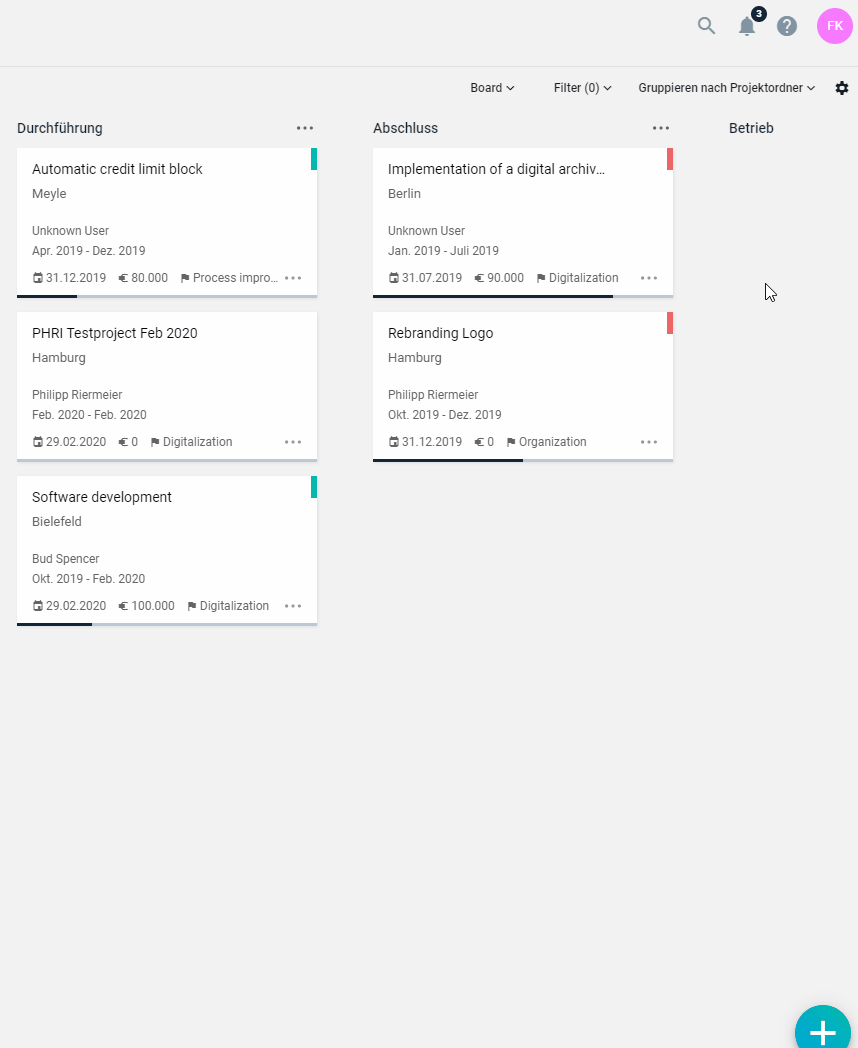Click the teal status marker on Software development
Viewport: 858px width, 1048px height.
click(313, 487)
